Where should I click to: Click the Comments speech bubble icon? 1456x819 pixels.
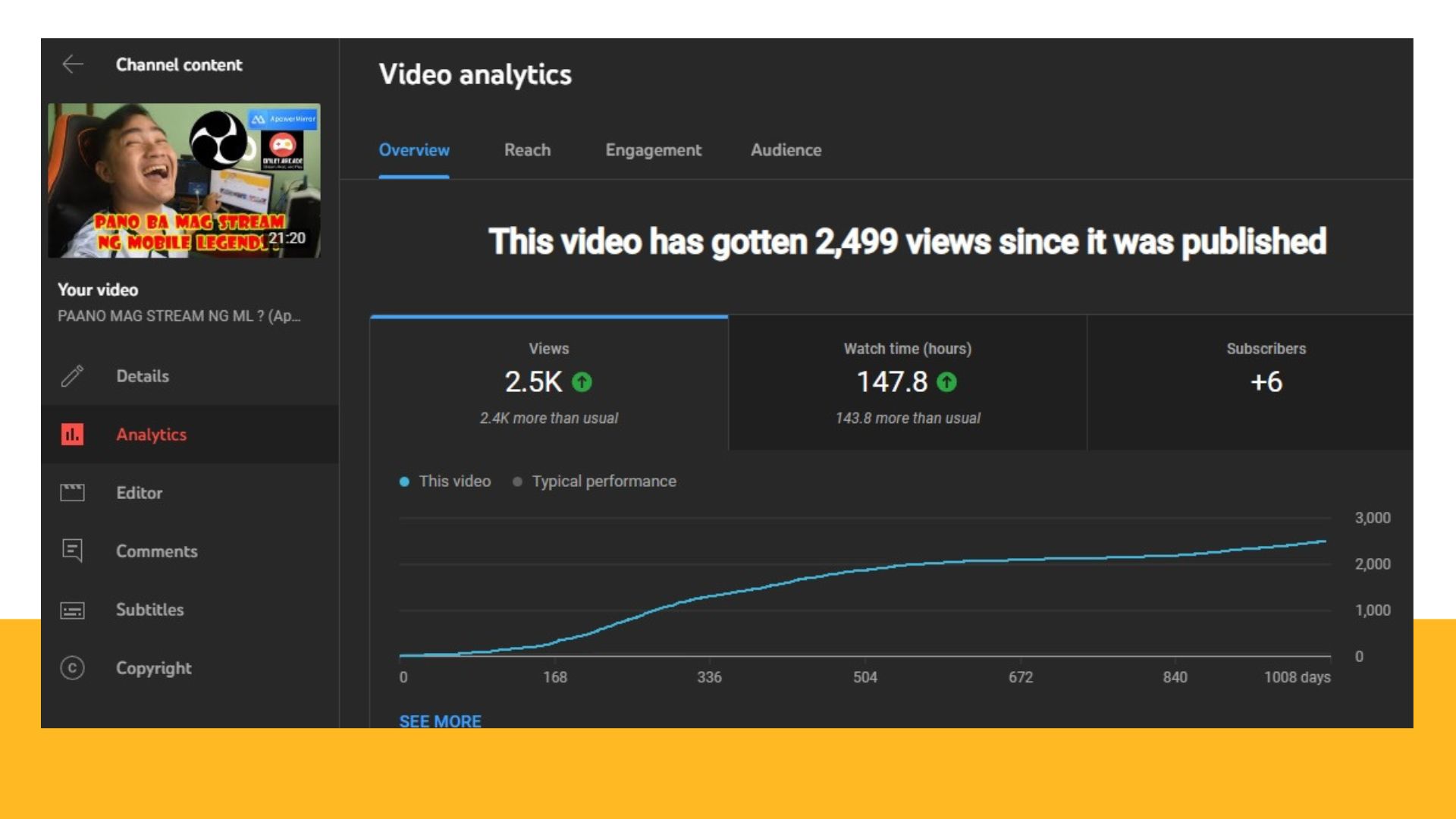pos(72,551)
